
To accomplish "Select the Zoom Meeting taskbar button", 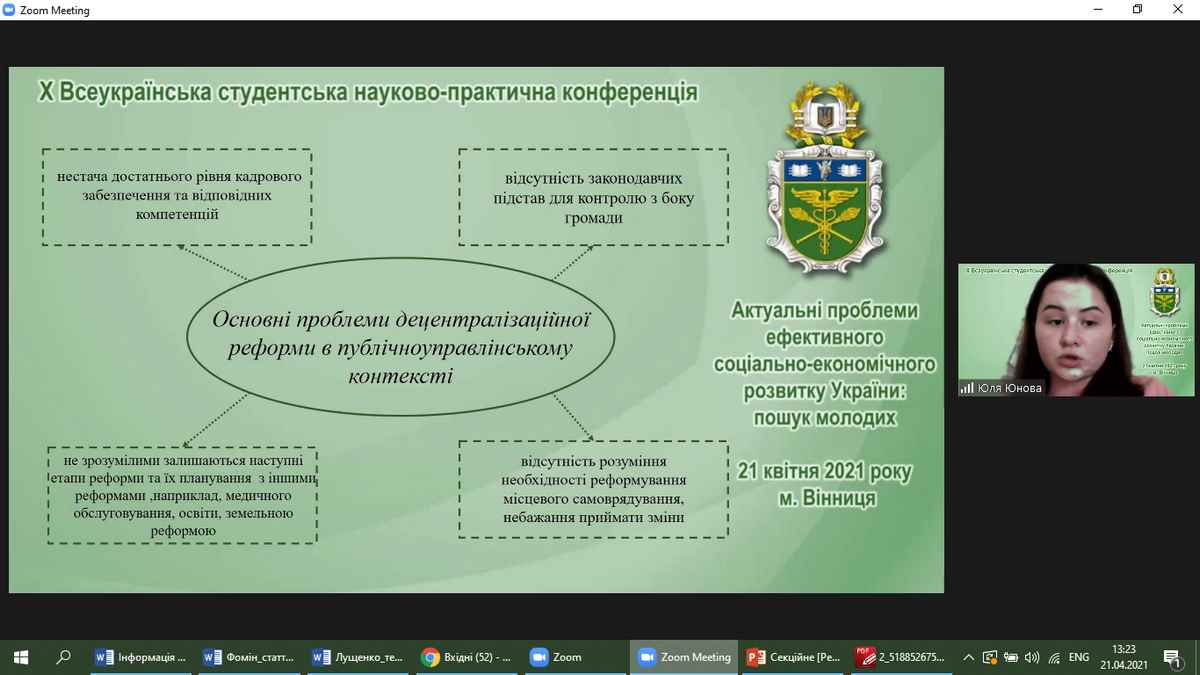I will pyautogui.click(x=684, y=657).
